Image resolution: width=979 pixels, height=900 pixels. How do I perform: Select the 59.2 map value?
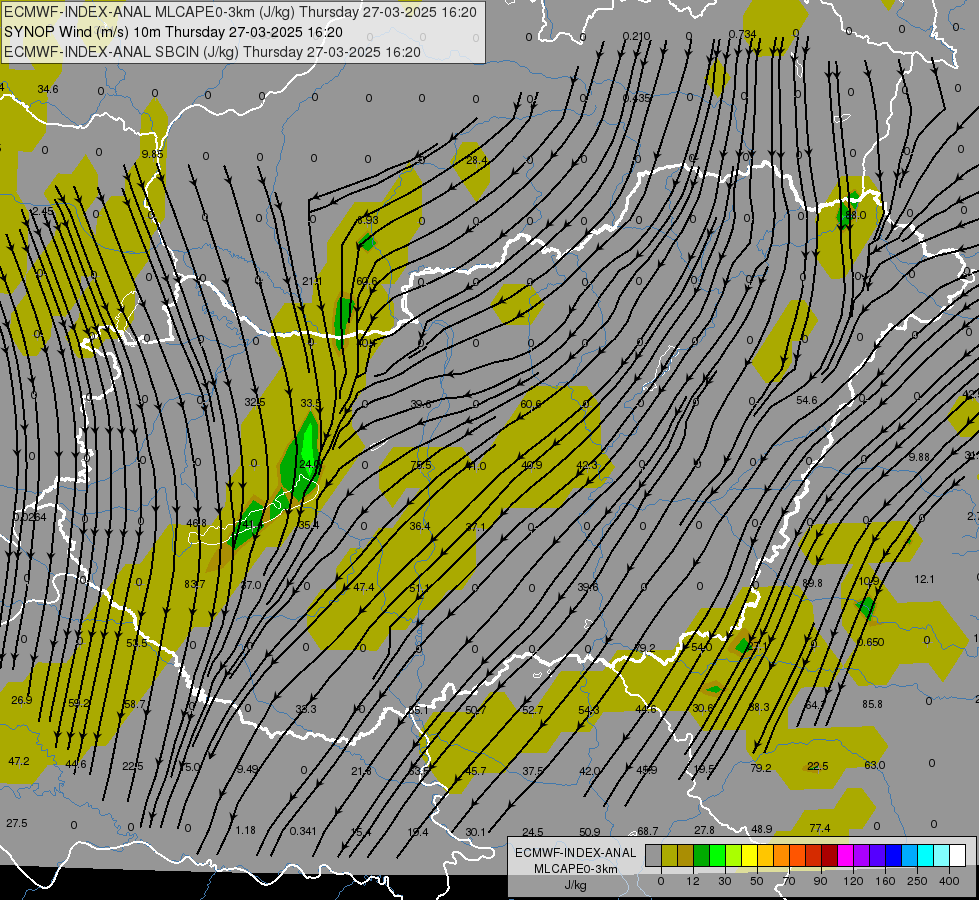coord(79,703)
